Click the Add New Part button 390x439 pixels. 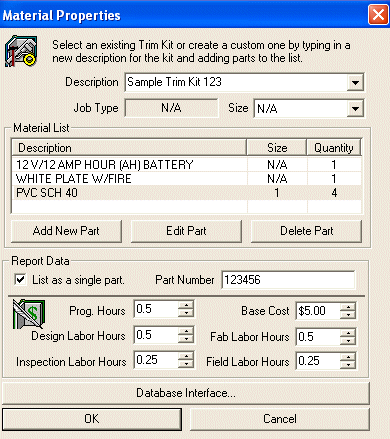(66, 231)
